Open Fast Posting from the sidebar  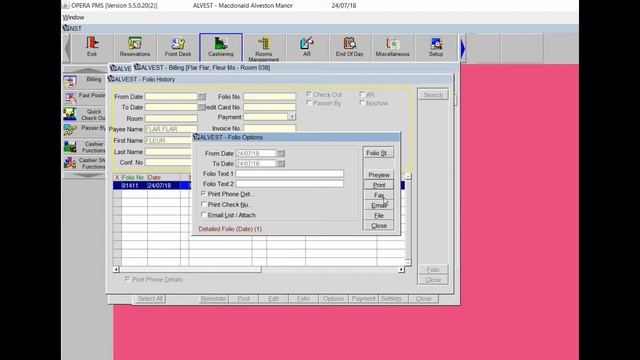(85, 97)
